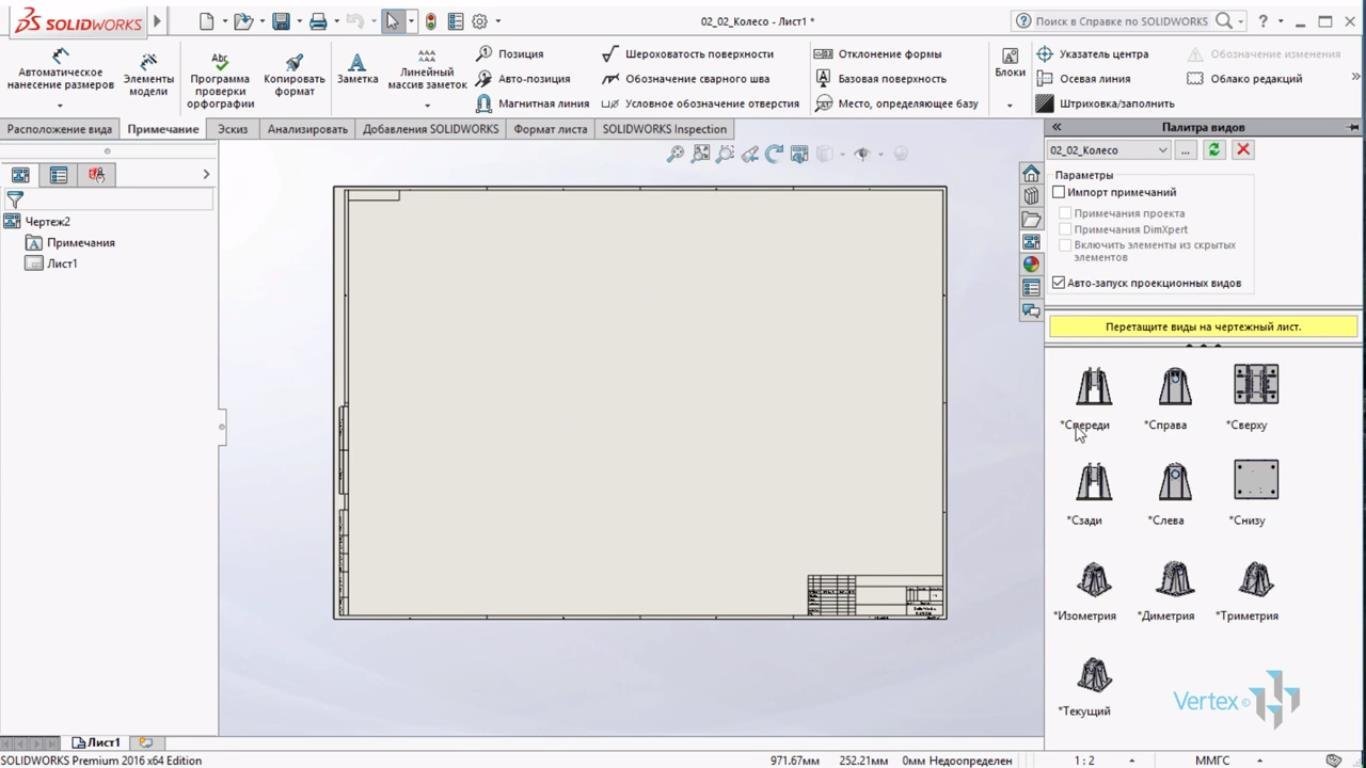Select the Лист1 sheet tab at bottom
This screenshot has width=1366, height=768.
pyautogui.click(x=96, y=743)
